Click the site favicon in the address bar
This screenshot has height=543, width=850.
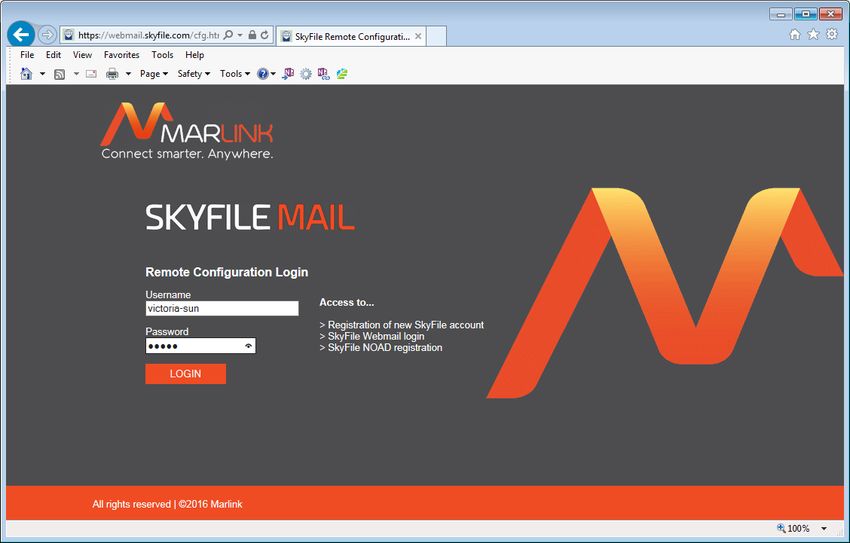[68, 35]
